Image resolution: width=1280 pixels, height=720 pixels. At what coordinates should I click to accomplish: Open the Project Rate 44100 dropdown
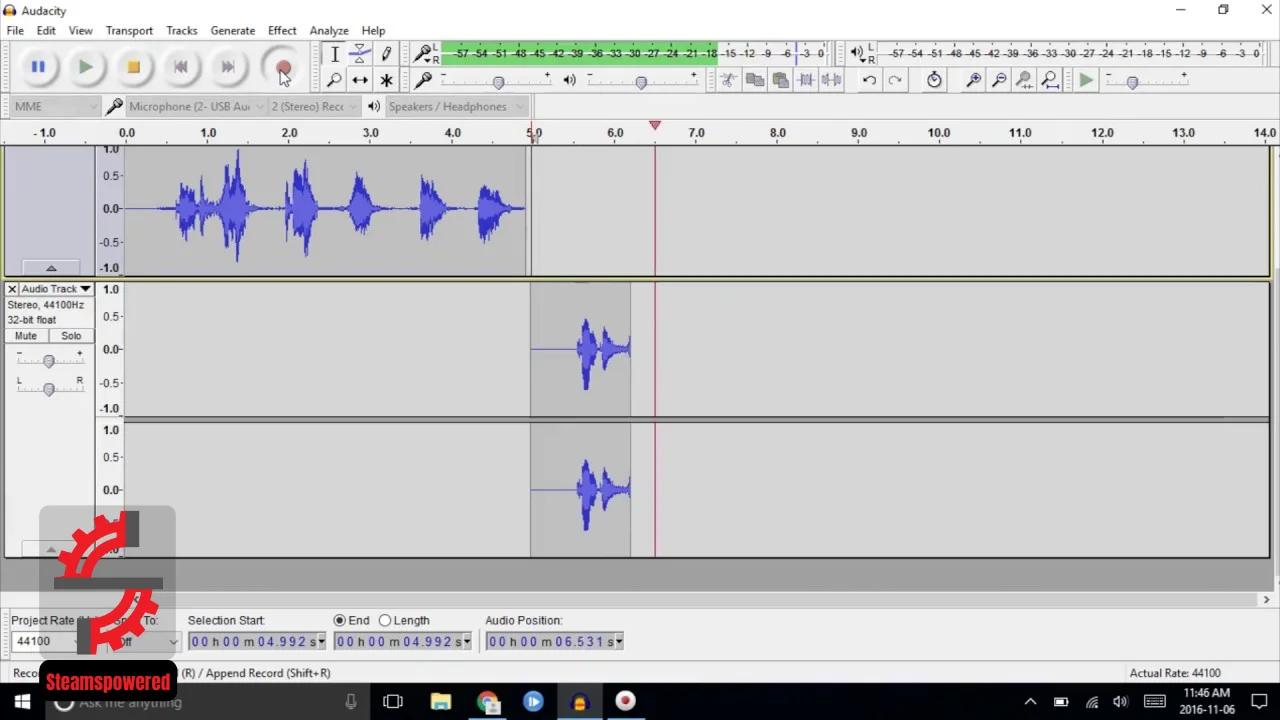(45, 642)
